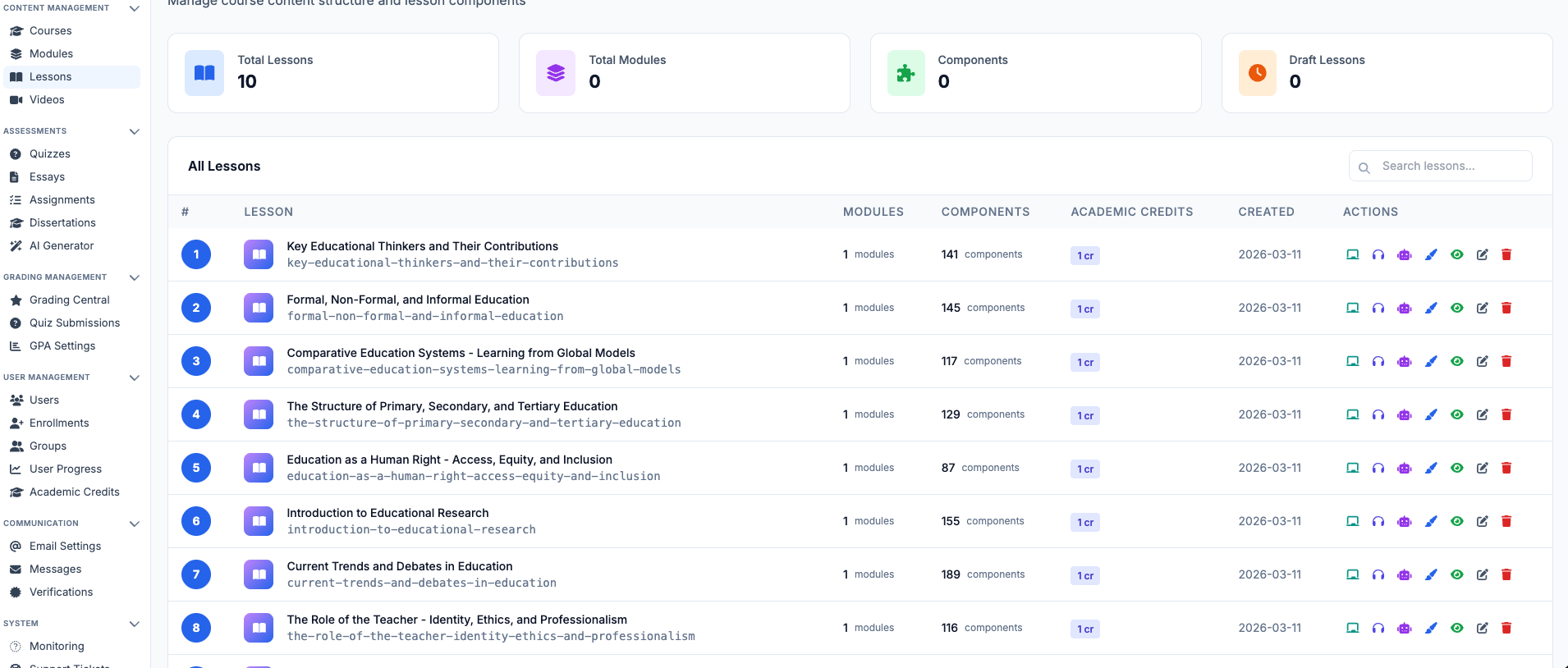Toggle eye view for Current Trends and Debates lesson
1568x668 pixels.
(x=1456, y=574)
